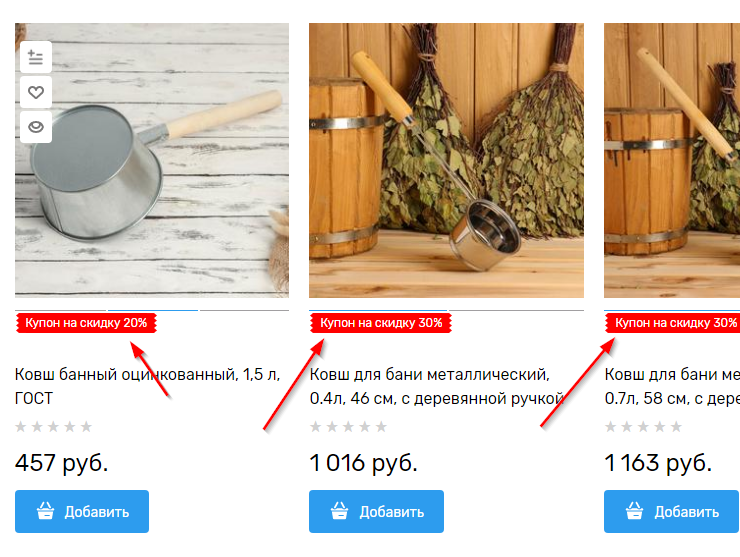Add 457 руб. ladle to cart
740x557 pixels.
[82, 512]
